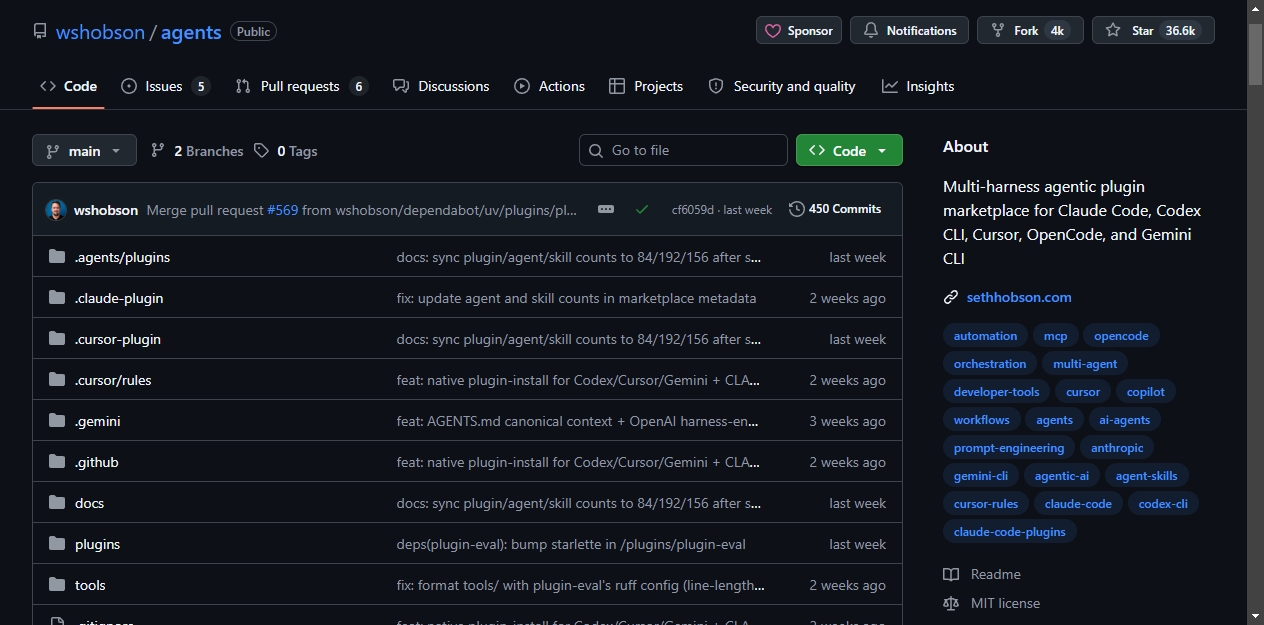This screenshot has height=625, width=1264.
Task: Click the page vertical scrollbar thumb
Action: [x=1256, y=54]
